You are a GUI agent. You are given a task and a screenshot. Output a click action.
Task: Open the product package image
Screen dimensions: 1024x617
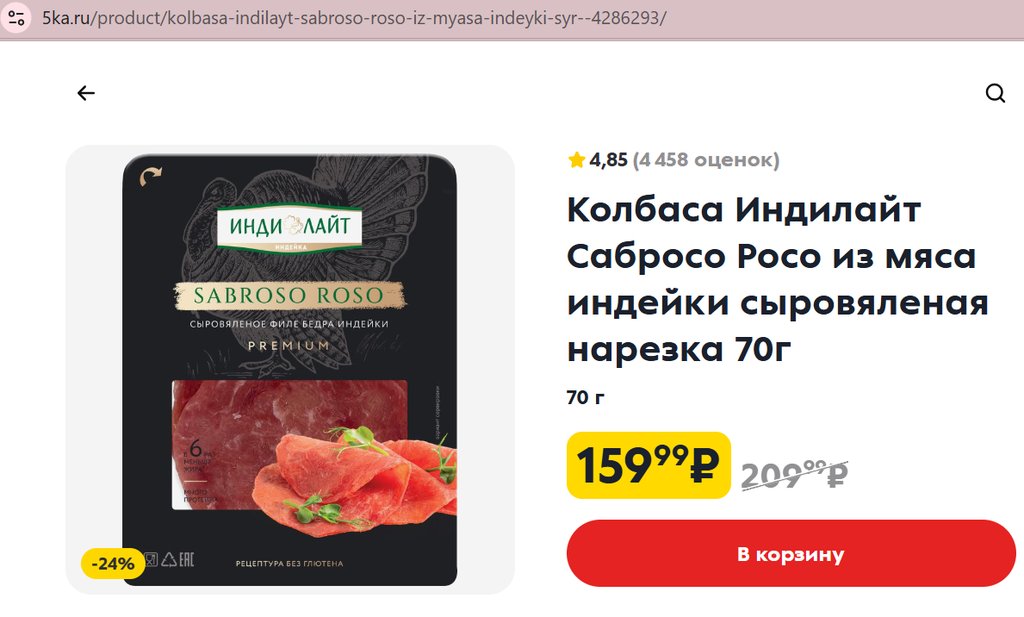click(290, 370)
